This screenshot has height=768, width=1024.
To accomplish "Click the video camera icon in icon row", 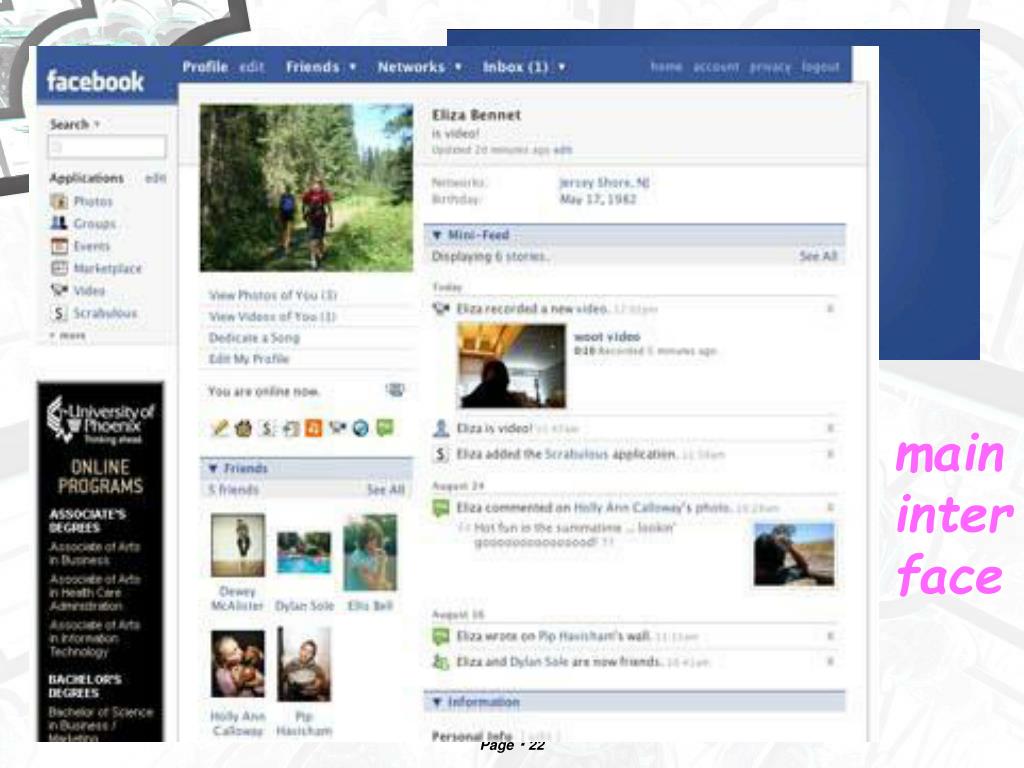I will (337, 428).
